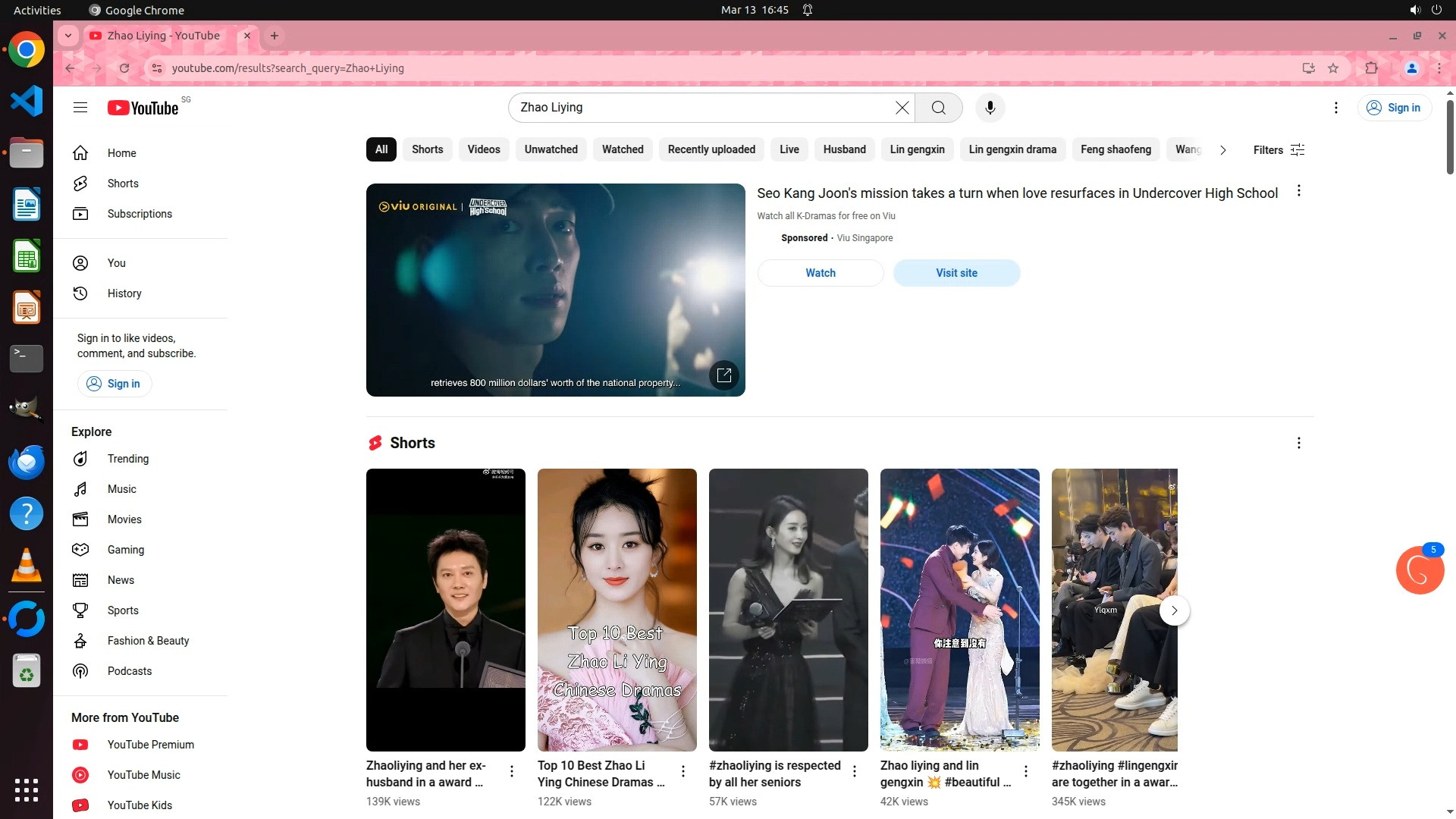Open the Filters options panel

pos(1279,150)
